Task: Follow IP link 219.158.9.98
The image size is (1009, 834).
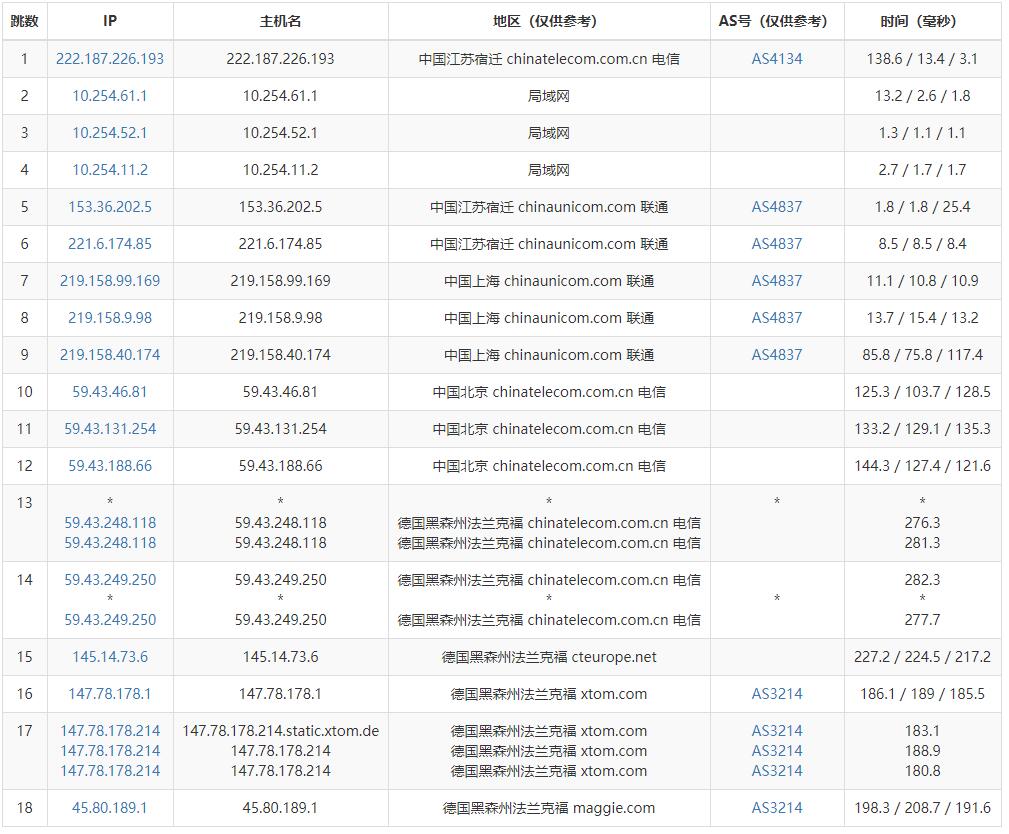Action: (x=110, y=318)
